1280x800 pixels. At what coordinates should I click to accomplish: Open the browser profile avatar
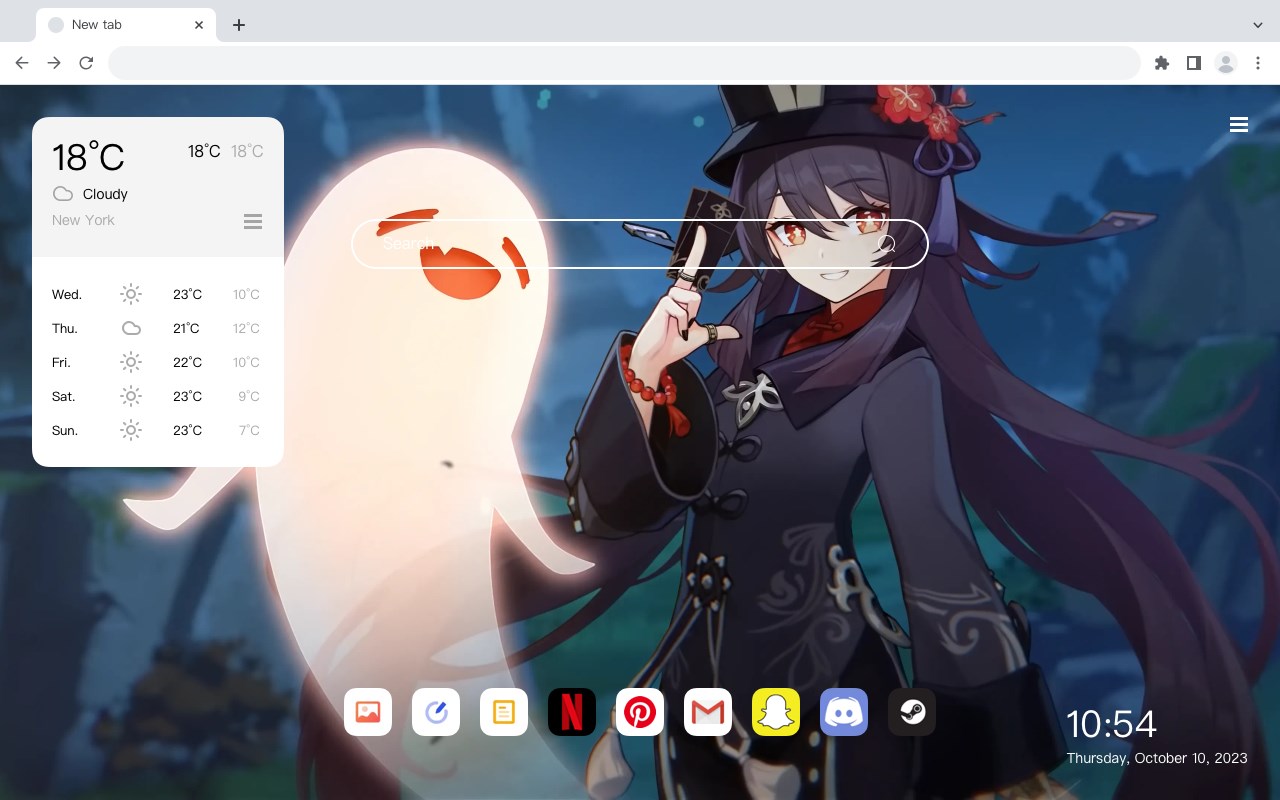coord(1225,63)
